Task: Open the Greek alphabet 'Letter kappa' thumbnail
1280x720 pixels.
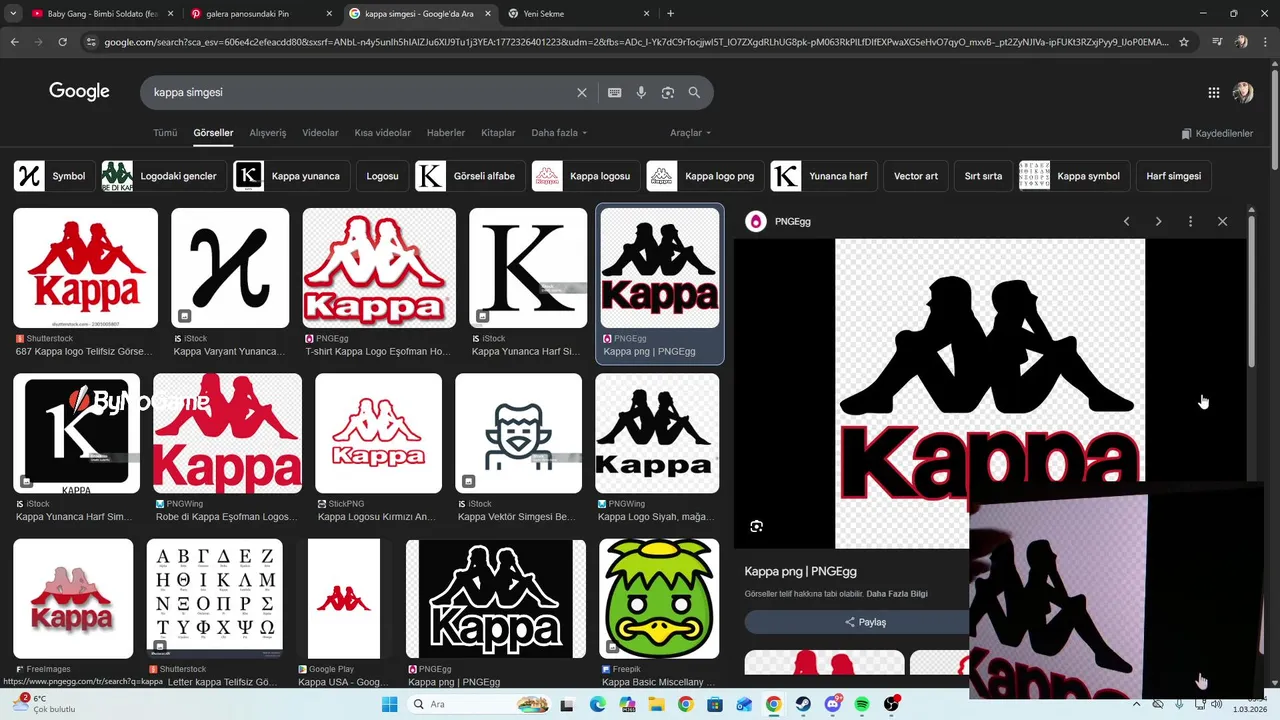Action: coord(214,599)
